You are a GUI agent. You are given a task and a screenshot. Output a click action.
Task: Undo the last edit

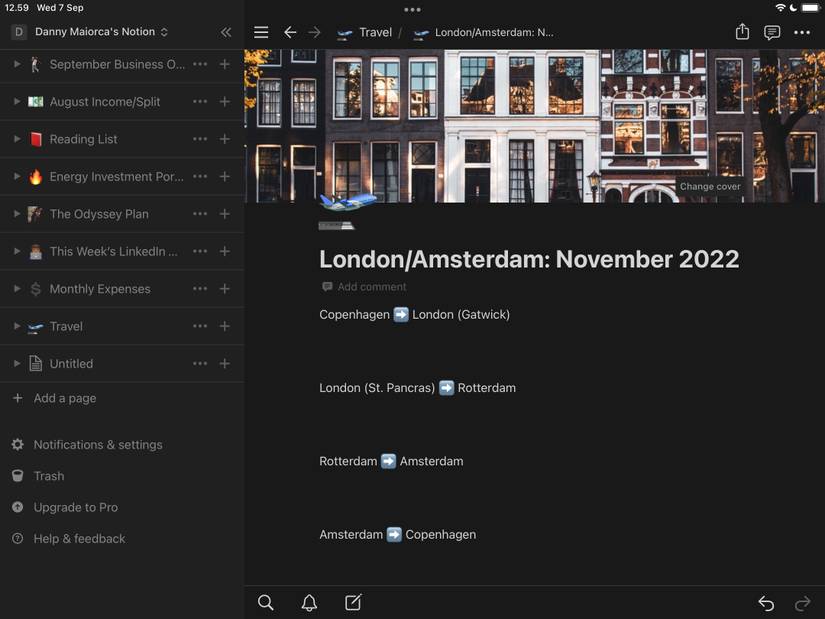[766, 603]
